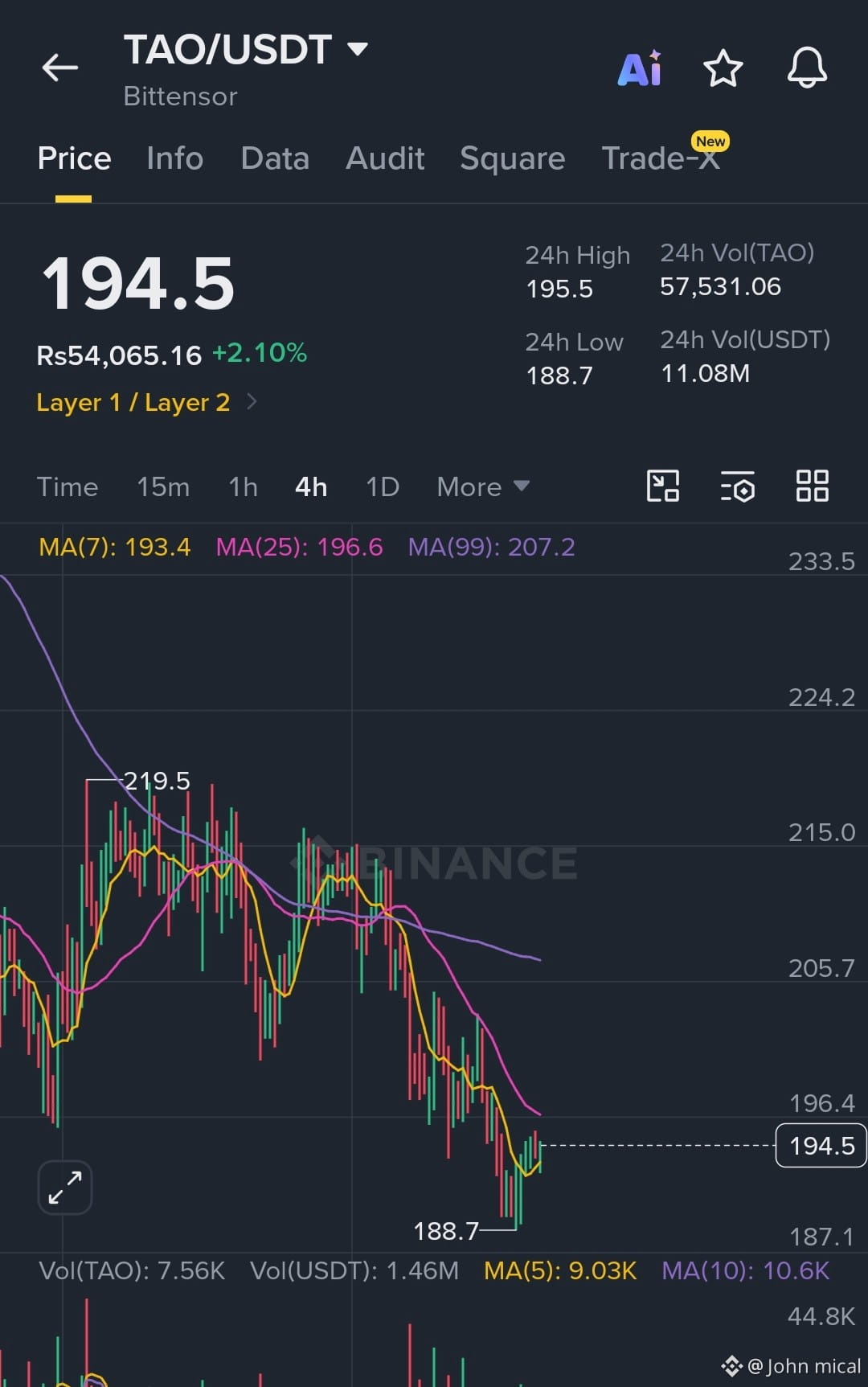Image resolution: width=868 pixels, height=1387 pixels.
Task: Select the 1D interval
Action: point(383,486)
